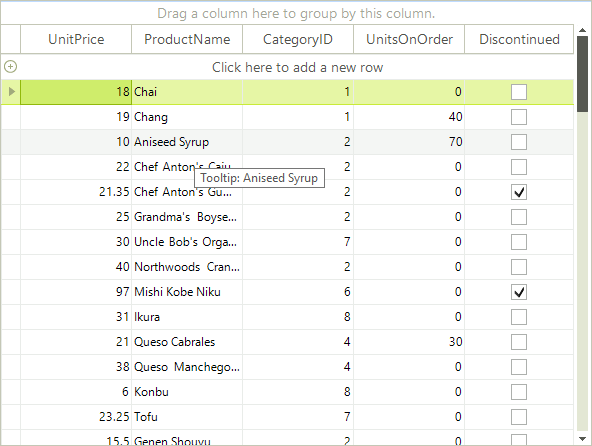This screenshot has height=446, width=592.
Task: Select unit price '18' in Chai row
Action: pyautogui.click(x=76, y=92)
